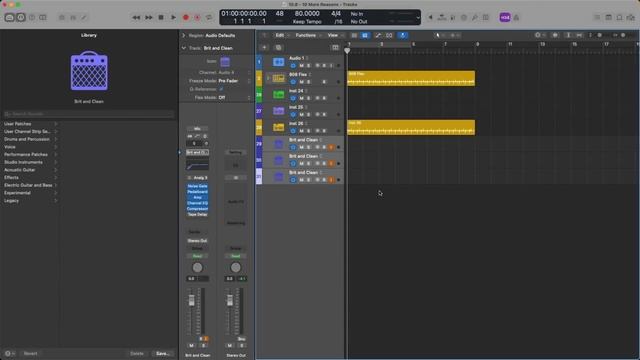Click the Stereo Out volume fader
640x360 pixels.
[230, 301]
